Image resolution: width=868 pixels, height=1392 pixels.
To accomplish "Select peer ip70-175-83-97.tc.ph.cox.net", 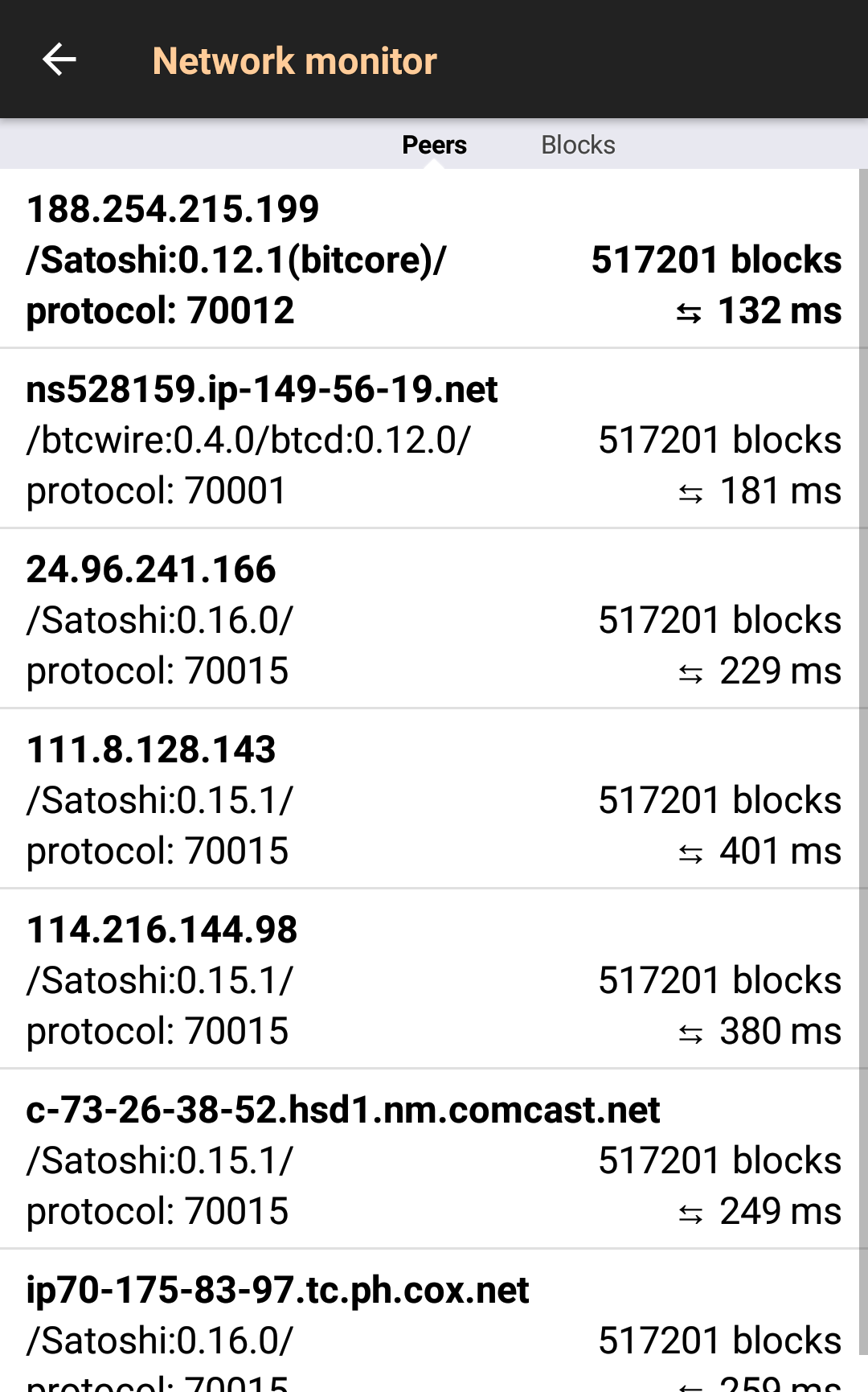I will 277,1290.
